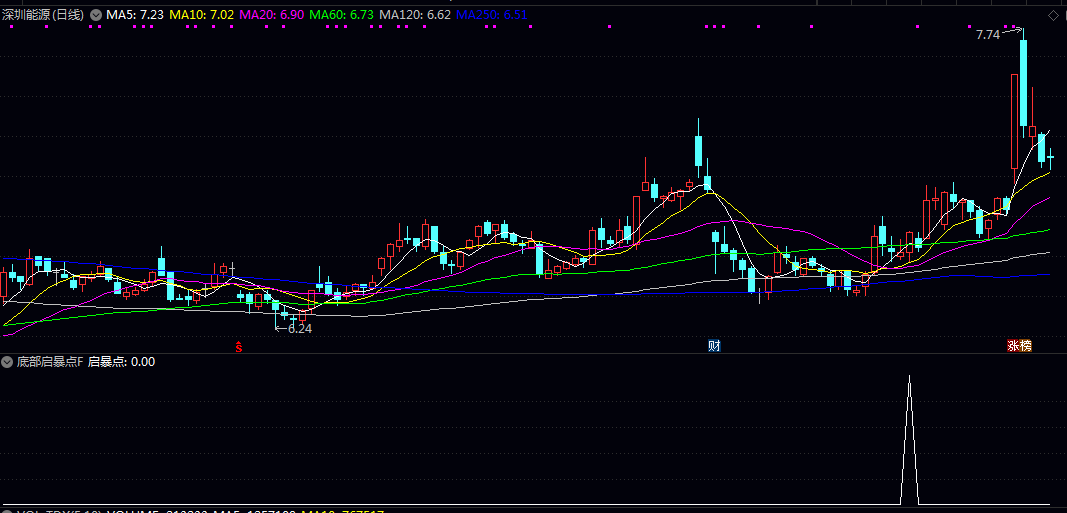Click the 启暴点: 0.00 value readout
The height and width of the screenshot is (513, 1067).
click(122, 362)
